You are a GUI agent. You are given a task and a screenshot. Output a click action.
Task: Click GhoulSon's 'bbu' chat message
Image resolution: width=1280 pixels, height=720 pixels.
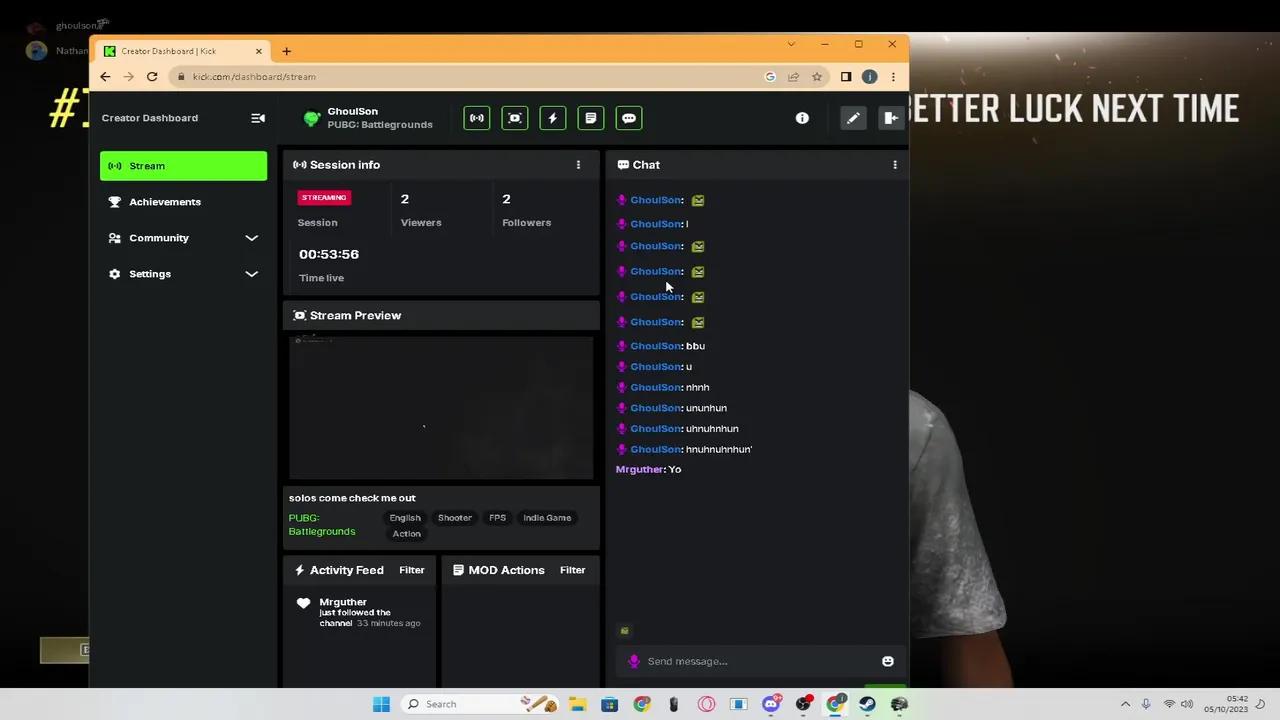pos(695,346)
